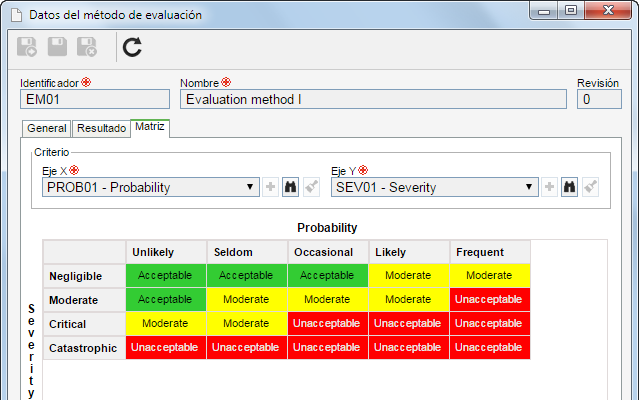Click the Probability matrix title

(327, 228)
